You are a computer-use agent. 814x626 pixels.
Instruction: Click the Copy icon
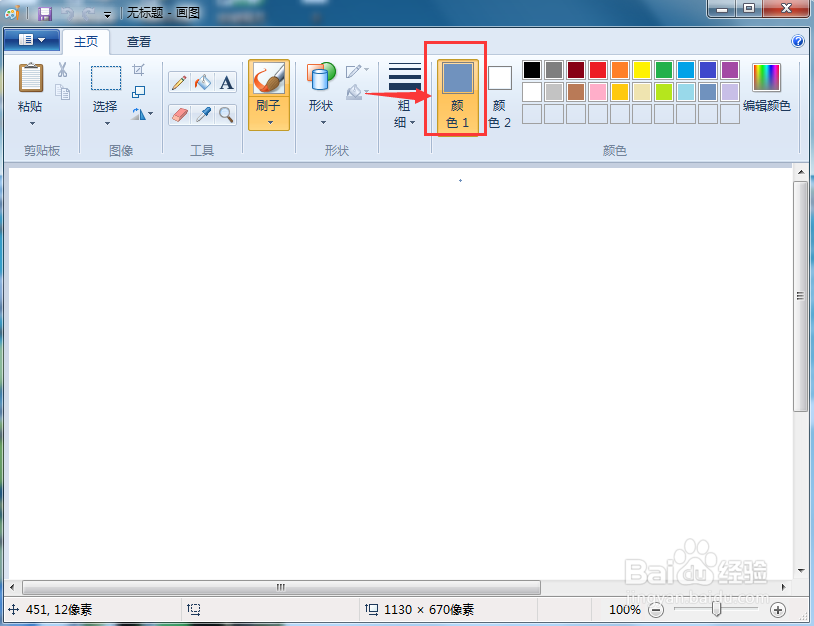(x=63, y=92)
